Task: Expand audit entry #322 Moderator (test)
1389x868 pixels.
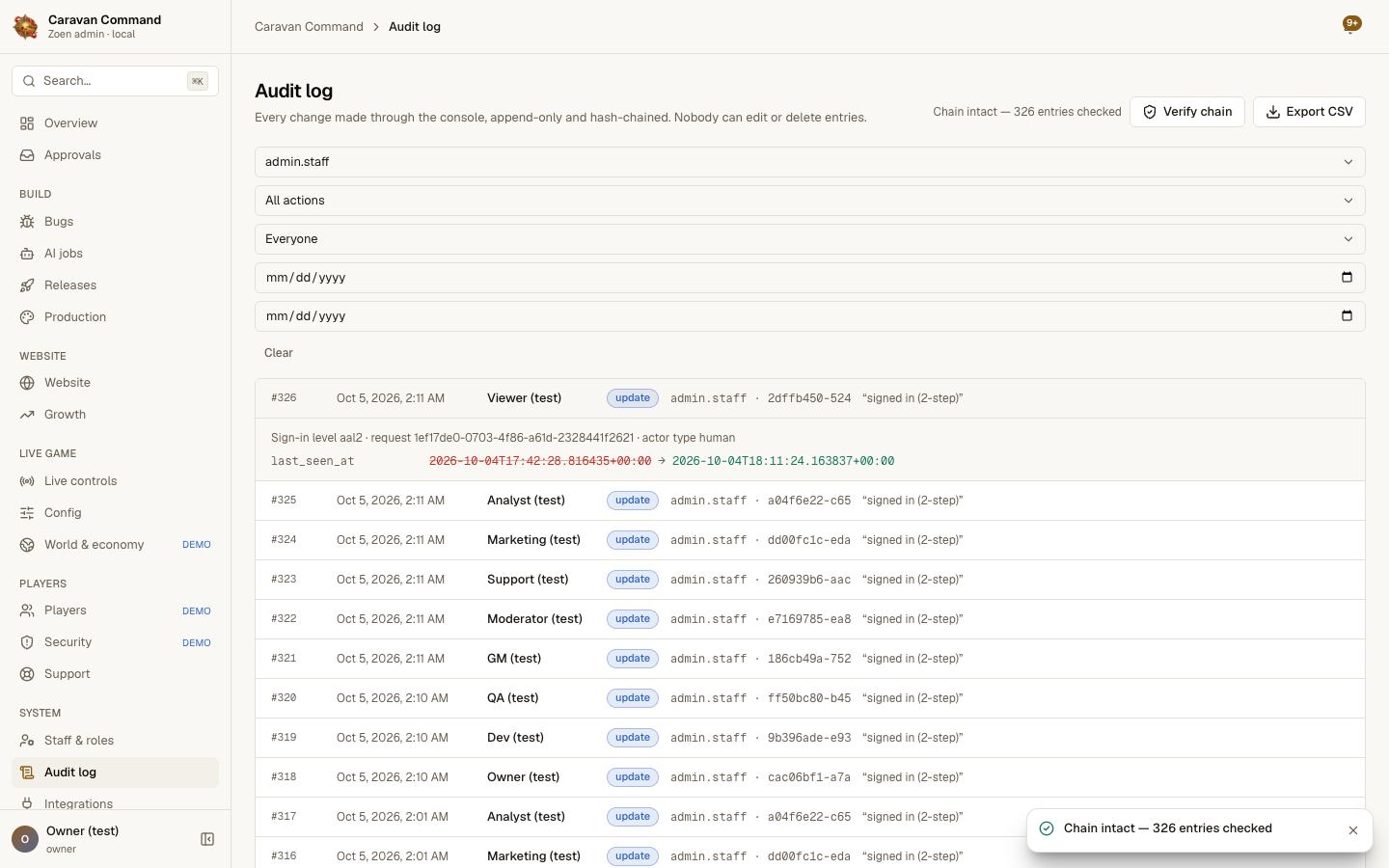Action: click(x=810, y=619)
